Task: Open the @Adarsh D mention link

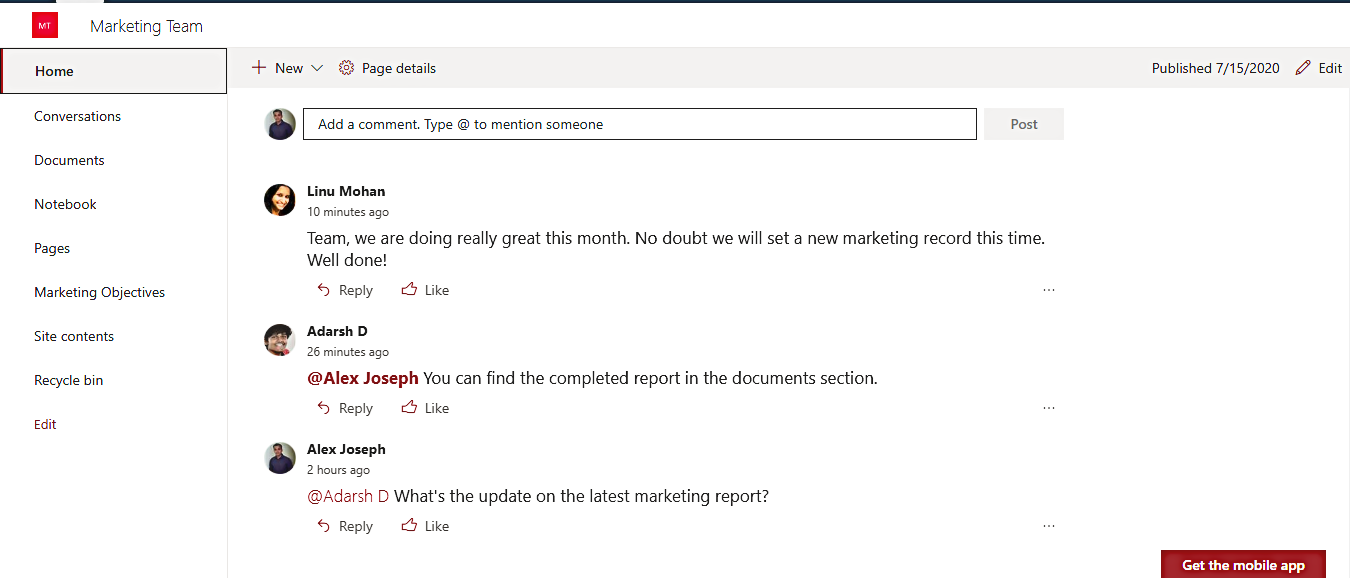Action: tap(348, 495)
